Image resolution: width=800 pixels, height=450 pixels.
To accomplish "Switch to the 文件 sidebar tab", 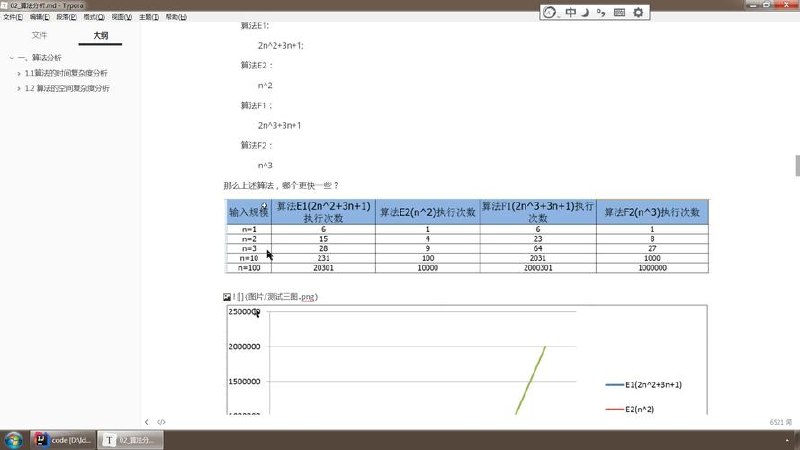I will coord(39,35).
